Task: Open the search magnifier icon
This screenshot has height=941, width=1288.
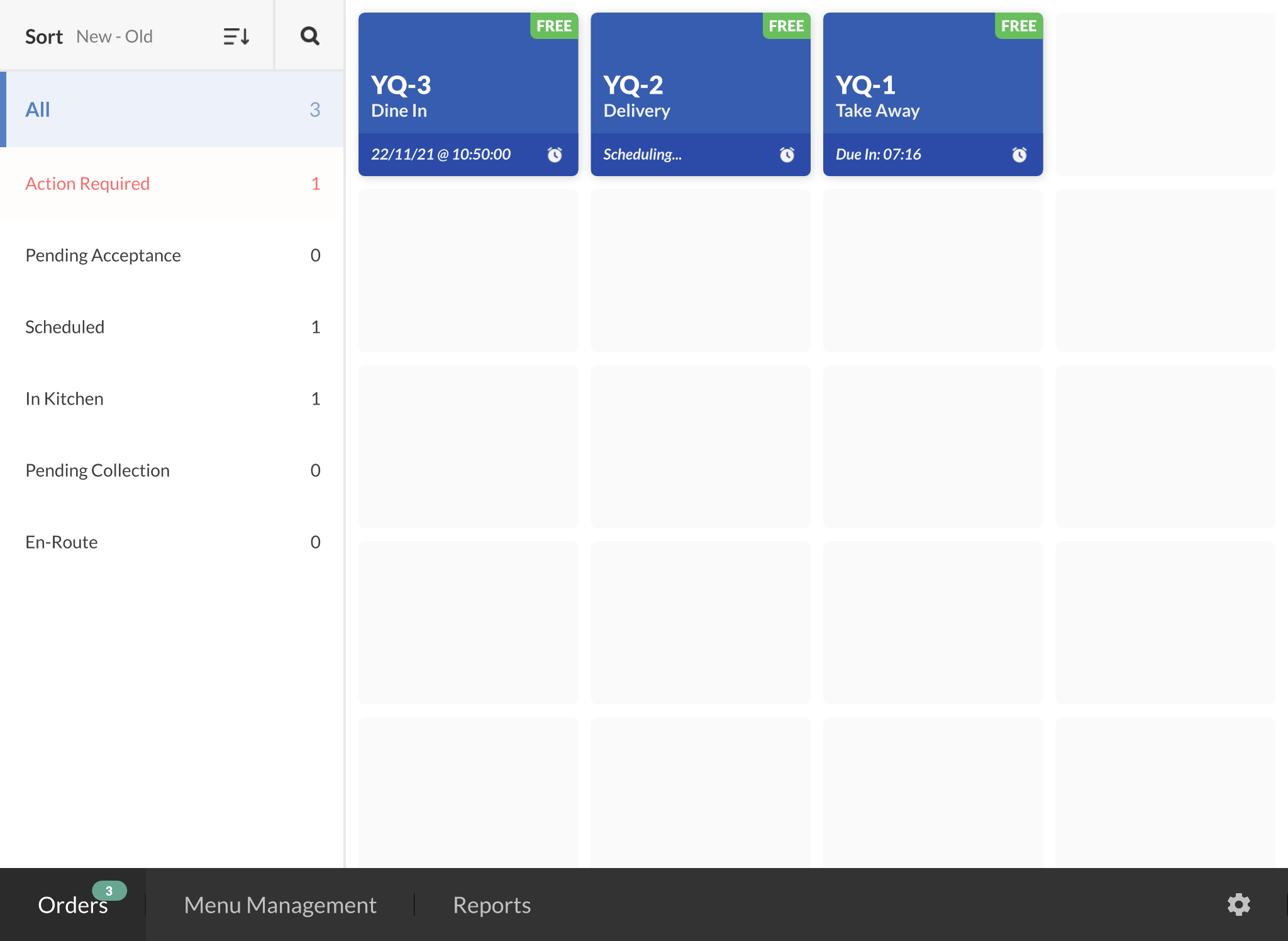Action: tap(309, 36)
